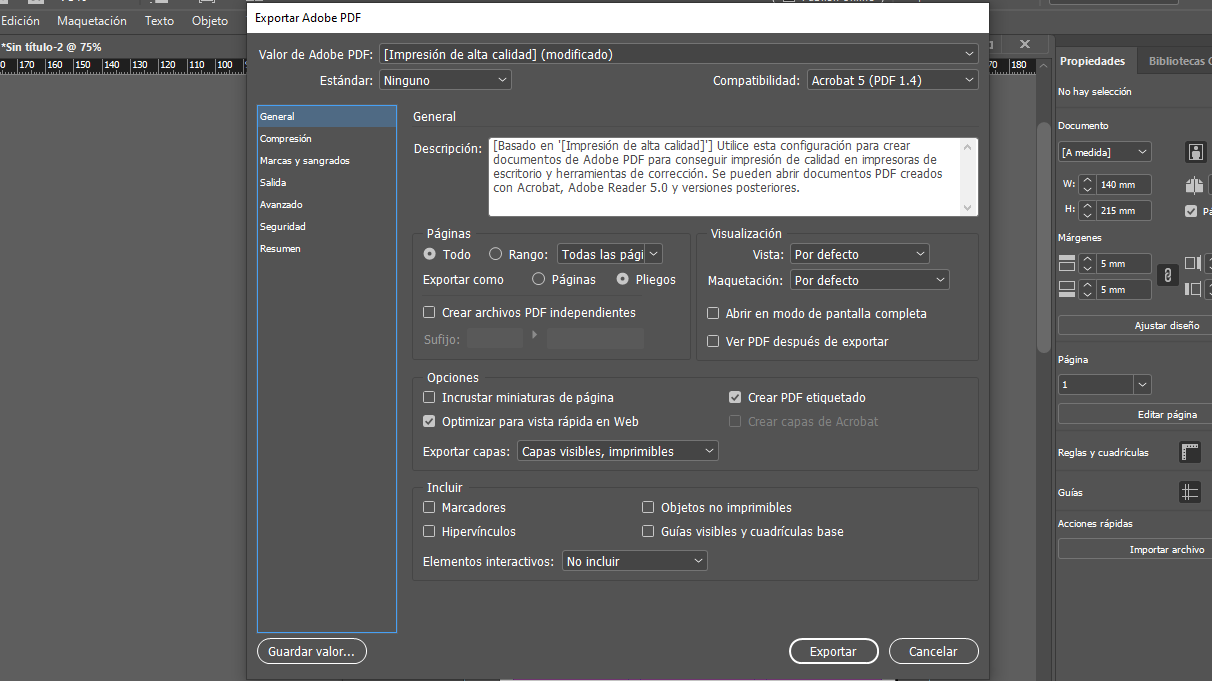Screen dimensions: 1212x681
Task: Click the portrait orientation icon in Properties
Action: tap(1195, 152)
